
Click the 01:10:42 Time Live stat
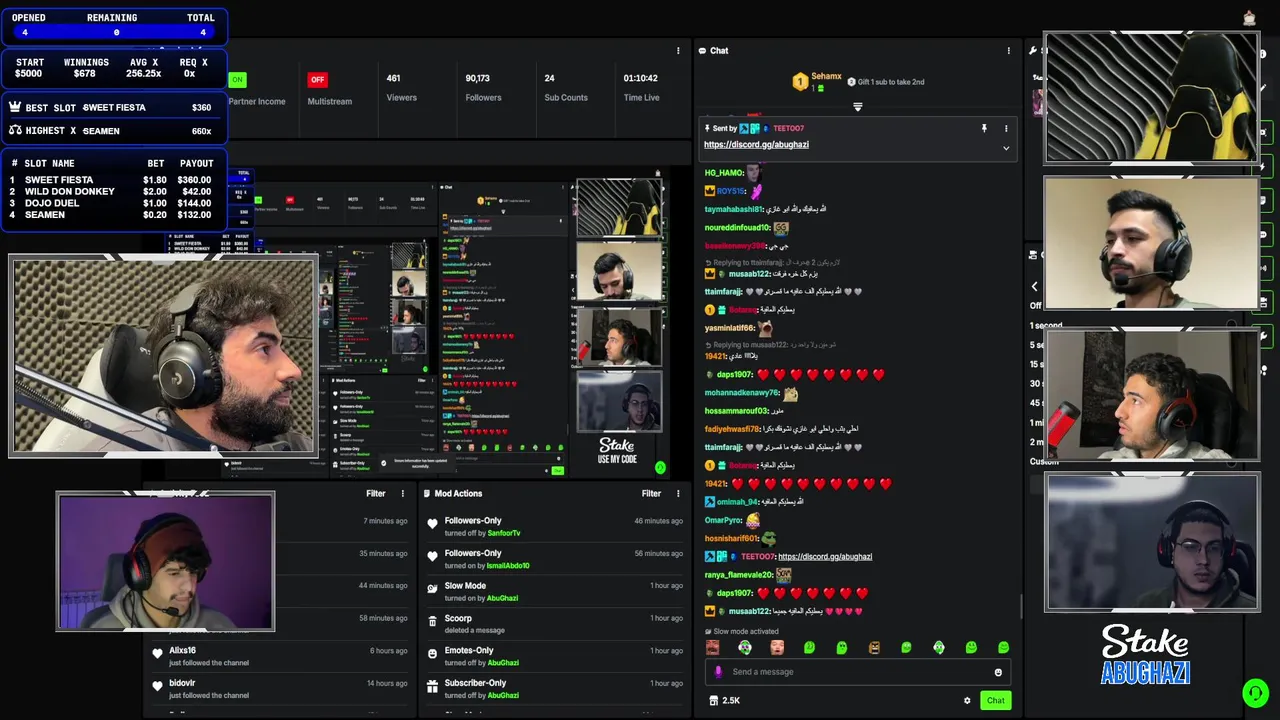[x=641, y=88]
